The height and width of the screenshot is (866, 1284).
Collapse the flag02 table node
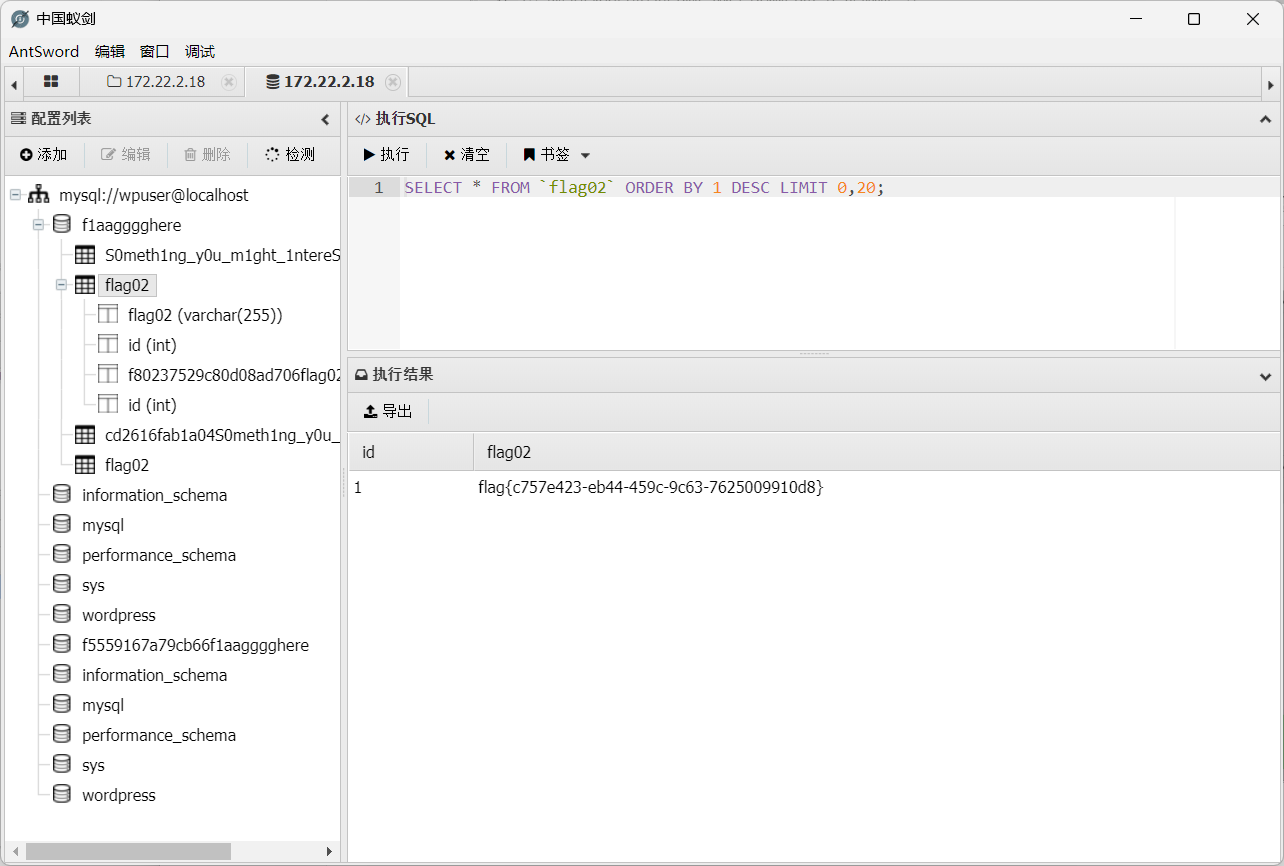61,285
